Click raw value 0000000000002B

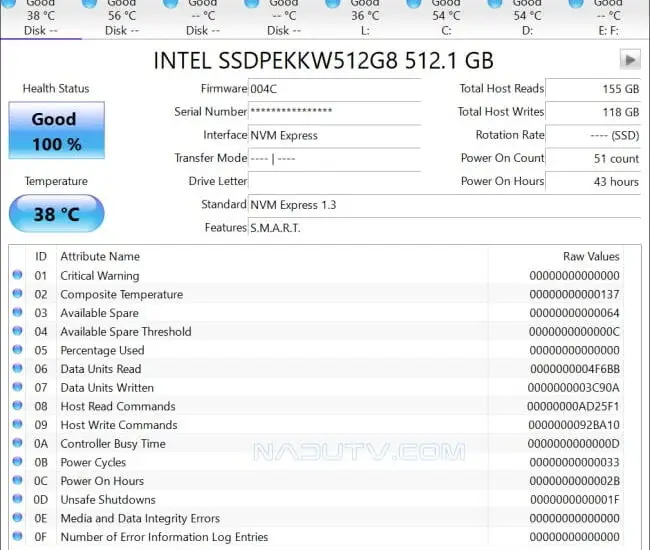pos(575,481)
